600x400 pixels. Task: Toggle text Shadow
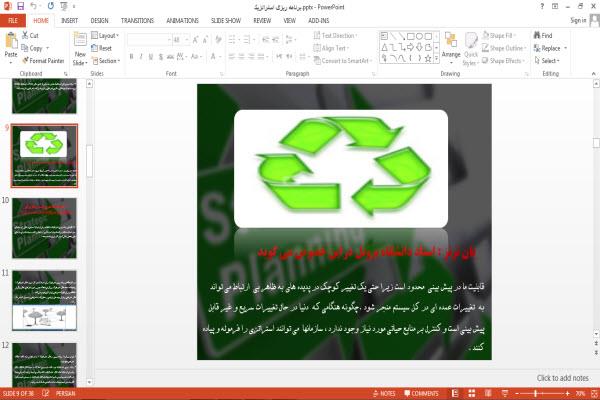click(x=161, y=57)
